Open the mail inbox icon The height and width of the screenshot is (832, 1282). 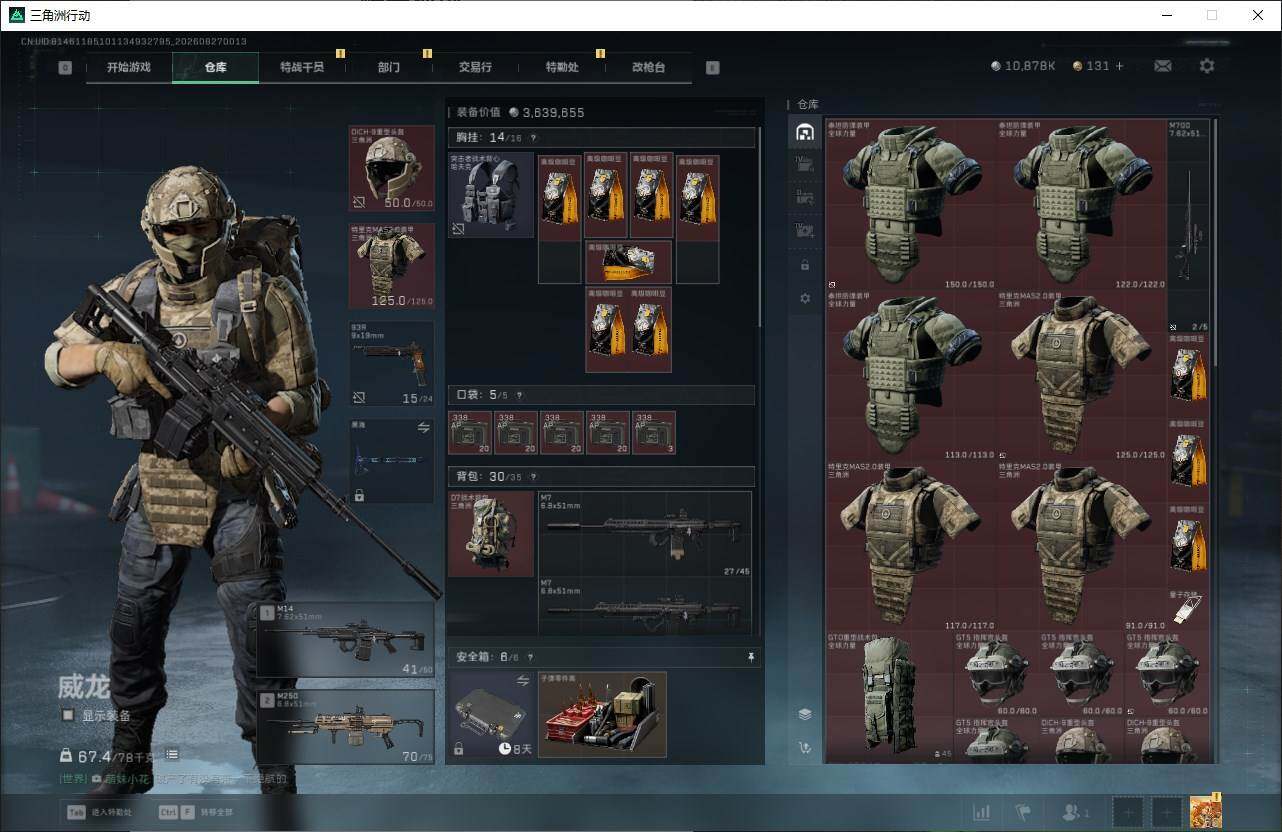click(1162, 66)
